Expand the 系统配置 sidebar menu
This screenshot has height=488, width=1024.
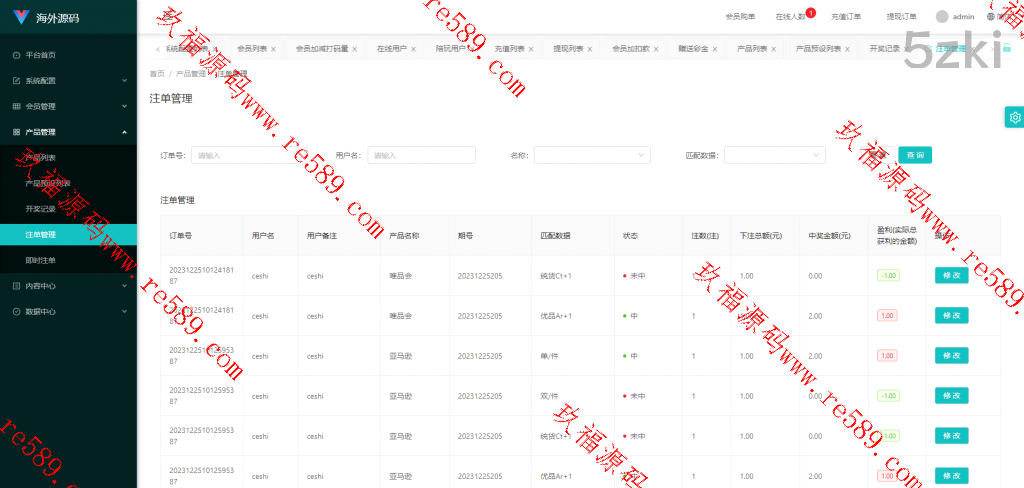pos(68,81)
